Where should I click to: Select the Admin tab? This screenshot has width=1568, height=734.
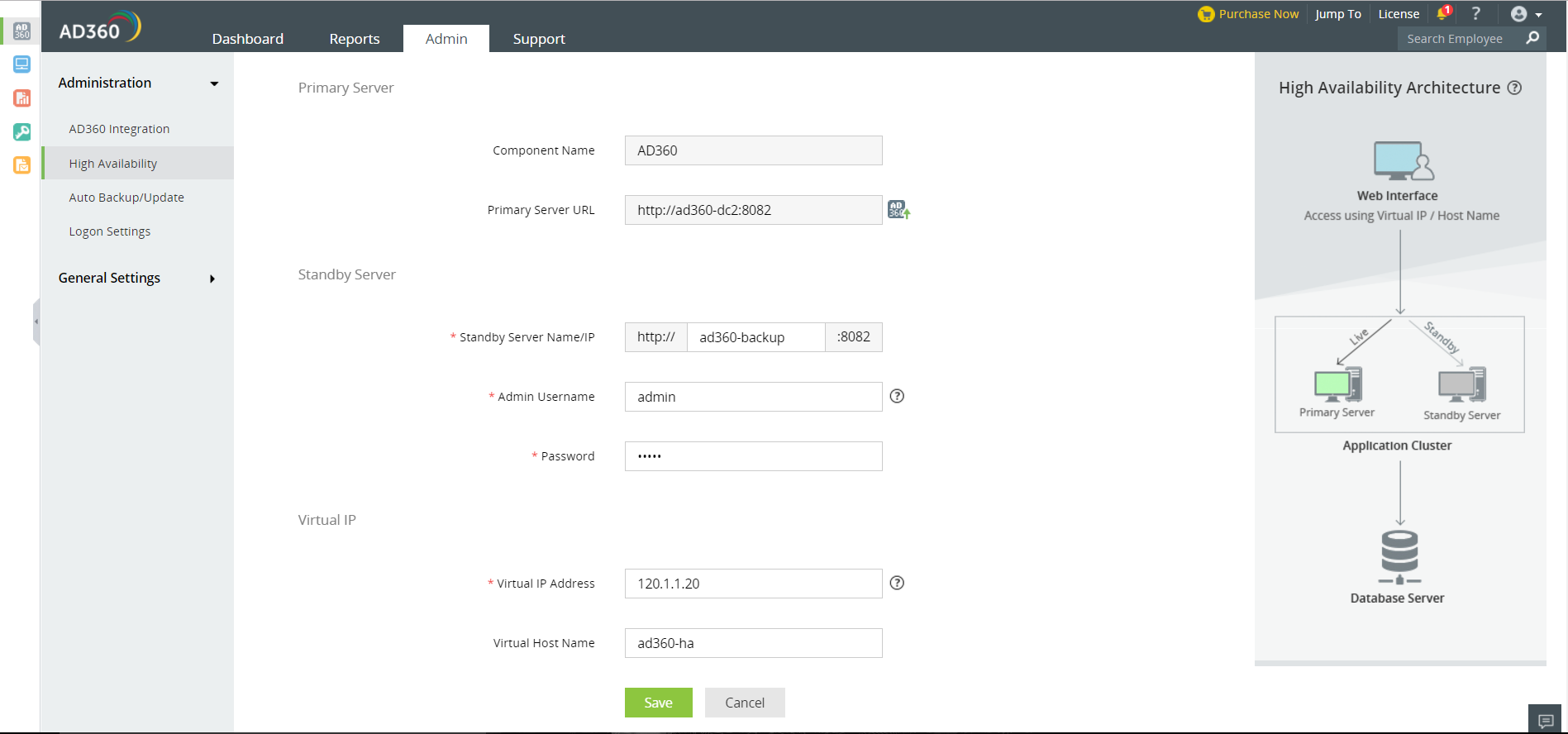(446, 39)
